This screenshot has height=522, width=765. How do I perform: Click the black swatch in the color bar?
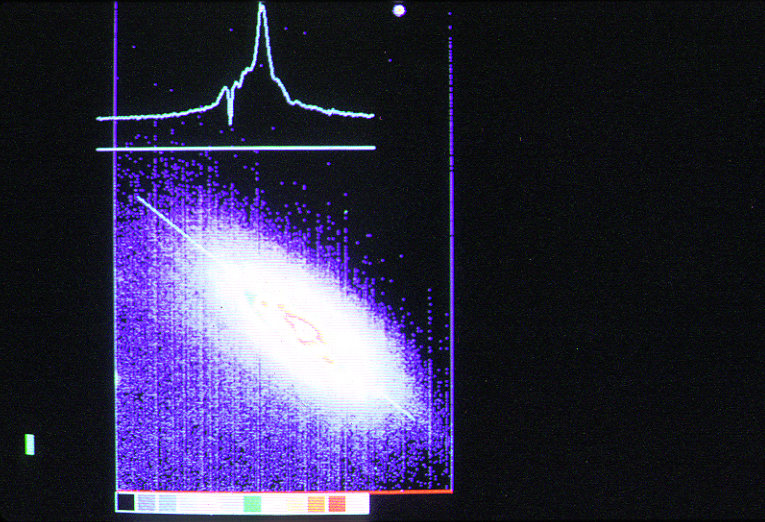pos(126,503)
